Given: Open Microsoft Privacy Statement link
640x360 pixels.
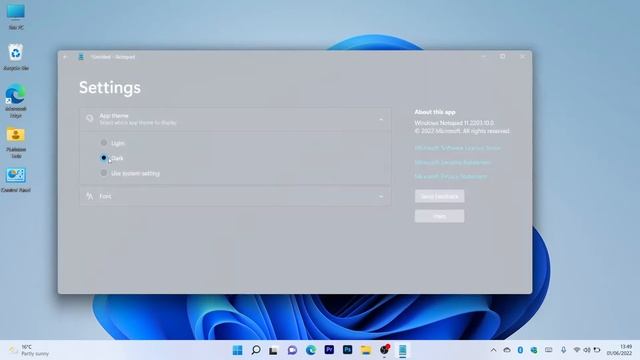Looking at the screenshot, I should pos(451,176).
